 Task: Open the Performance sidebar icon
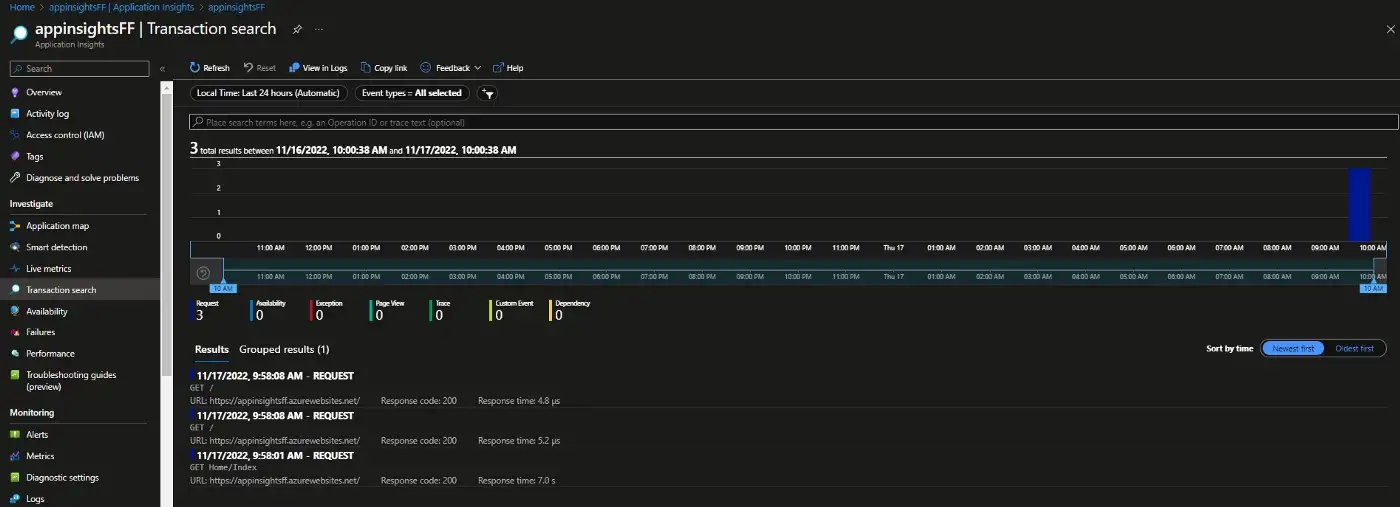tap(15, 353)
